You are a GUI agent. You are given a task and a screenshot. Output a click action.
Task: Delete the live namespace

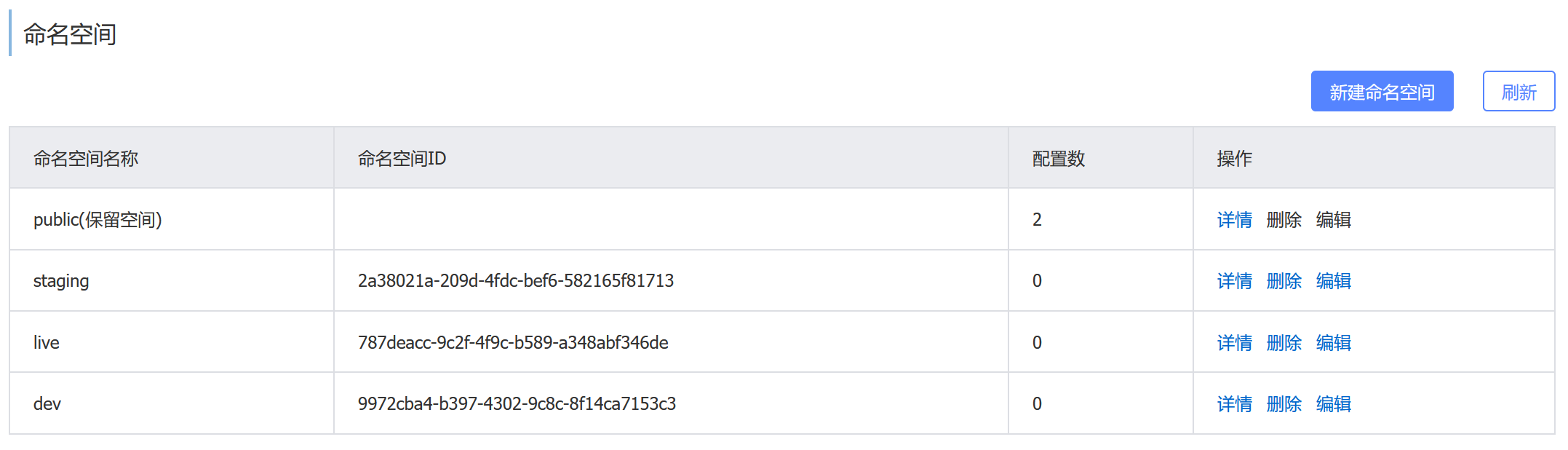[1284, 342]
